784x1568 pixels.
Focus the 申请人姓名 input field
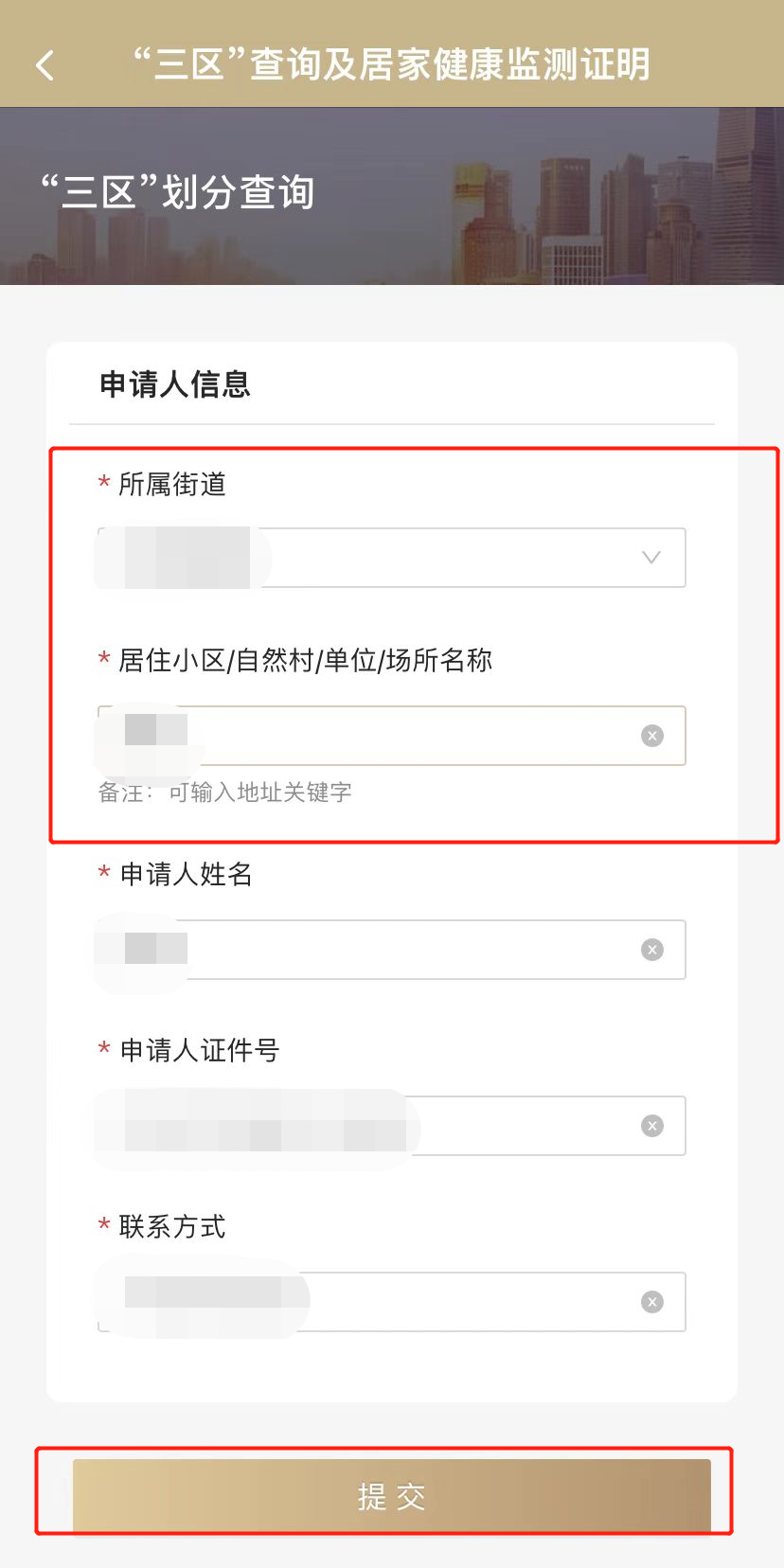click(x=392, y=950)
